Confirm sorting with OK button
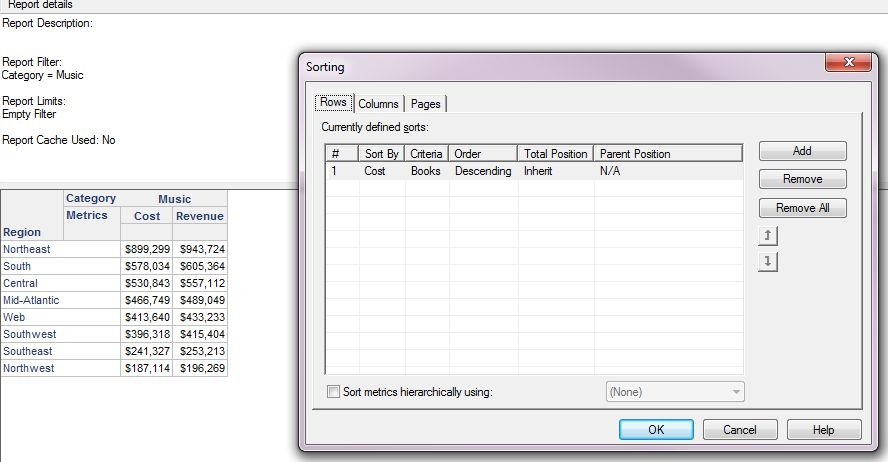Image resolution: width=888 pixels, height=462 pixels. 656,430
